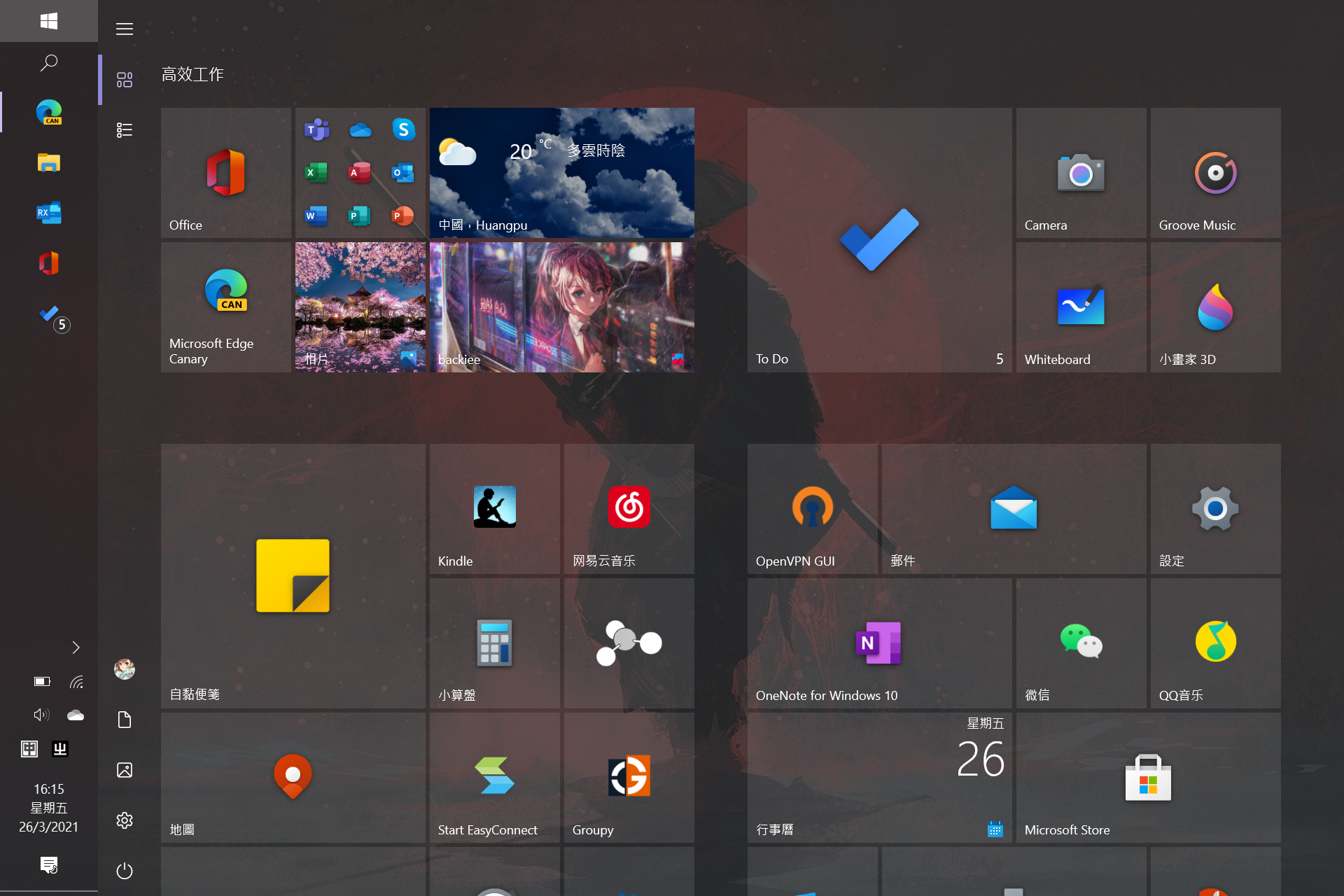The image size is (1344, 896).
Task: Open the Microsoft Edge Canary tile
Action: [x=225, y=307]
